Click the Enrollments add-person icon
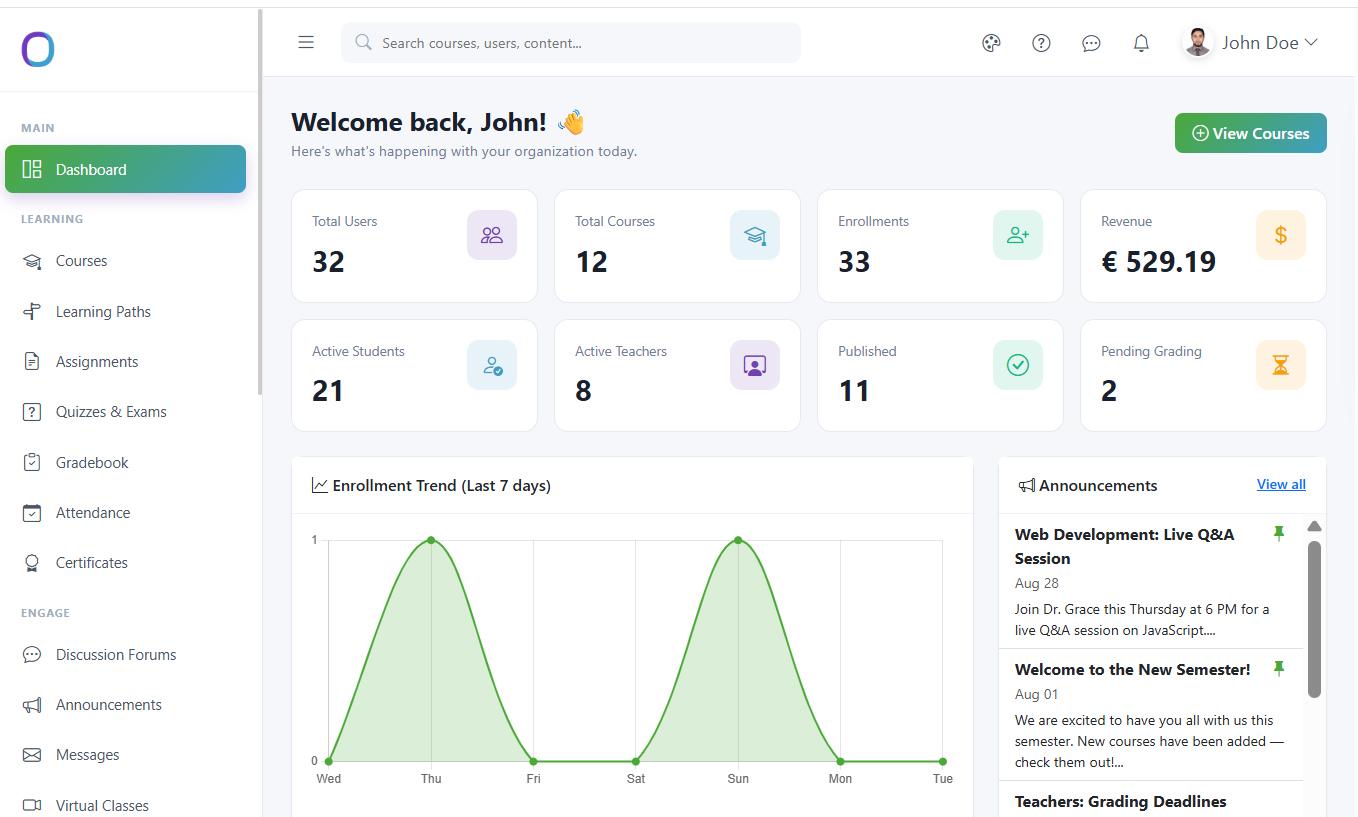This screenshot has height=817, width=1358. (x=1018, y=235)
